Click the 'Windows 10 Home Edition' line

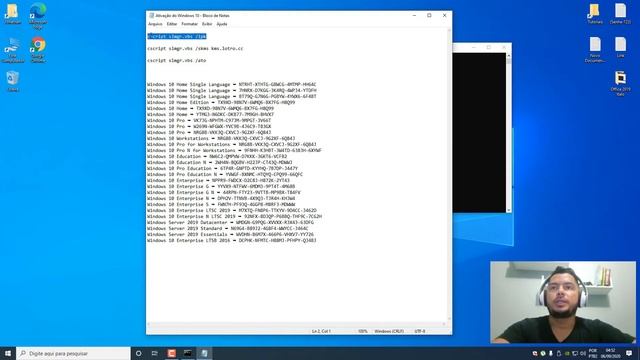[221, 102]
